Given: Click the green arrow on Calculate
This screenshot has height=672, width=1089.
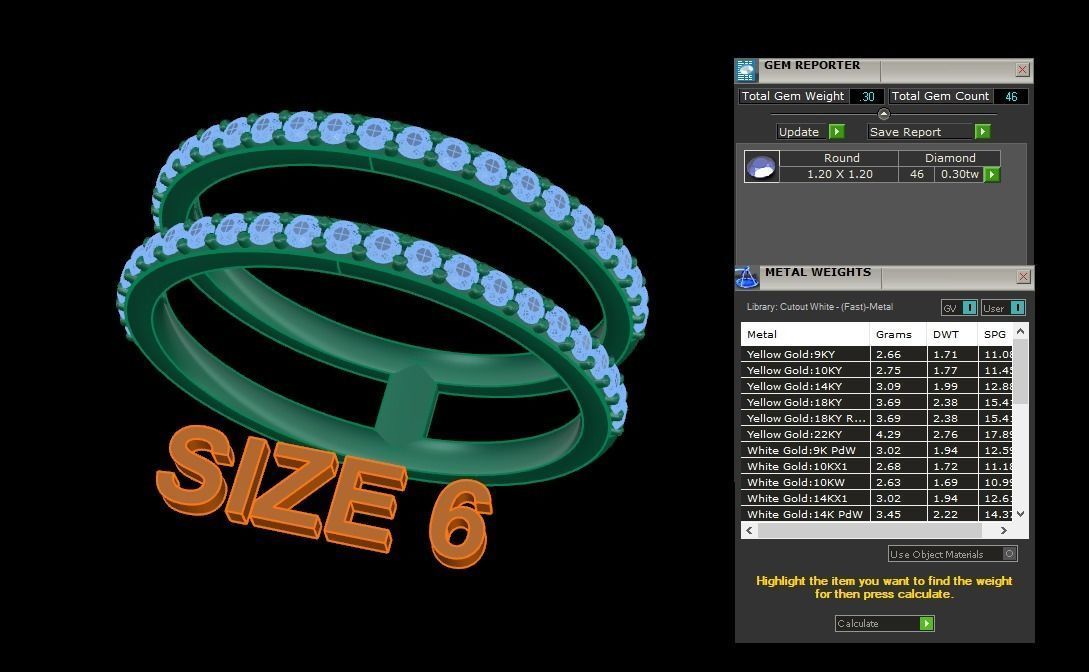Looking at the screenshot, I should [x=926, y=623].
